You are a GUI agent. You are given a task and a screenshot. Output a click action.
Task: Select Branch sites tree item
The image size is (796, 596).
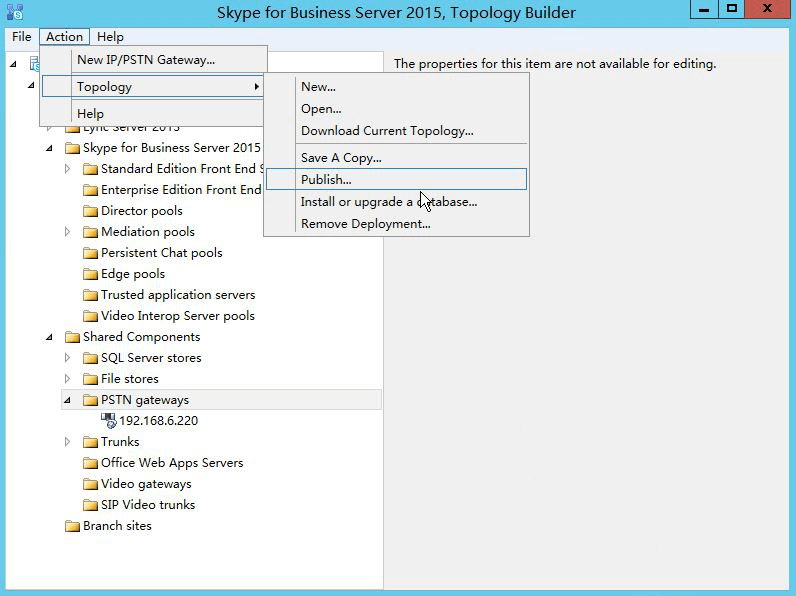(117, 526)
